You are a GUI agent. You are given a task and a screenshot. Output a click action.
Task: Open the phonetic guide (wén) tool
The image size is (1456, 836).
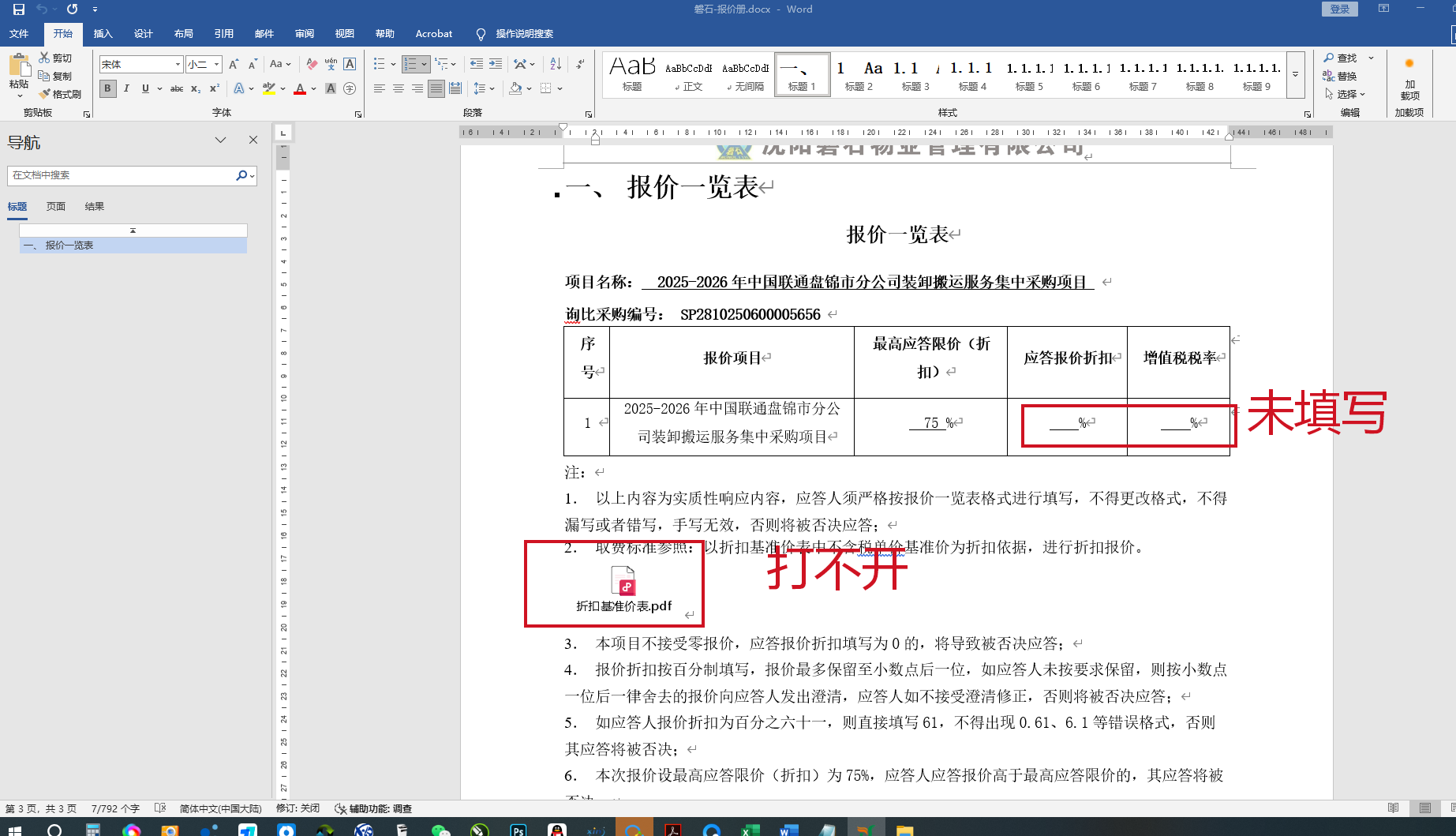[331, 64]
